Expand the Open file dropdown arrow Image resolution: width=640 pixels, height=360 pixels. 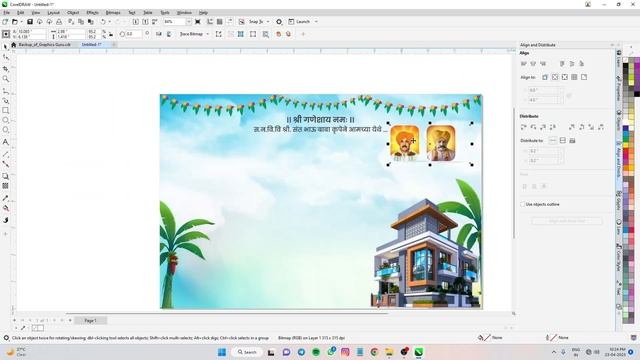21,22
